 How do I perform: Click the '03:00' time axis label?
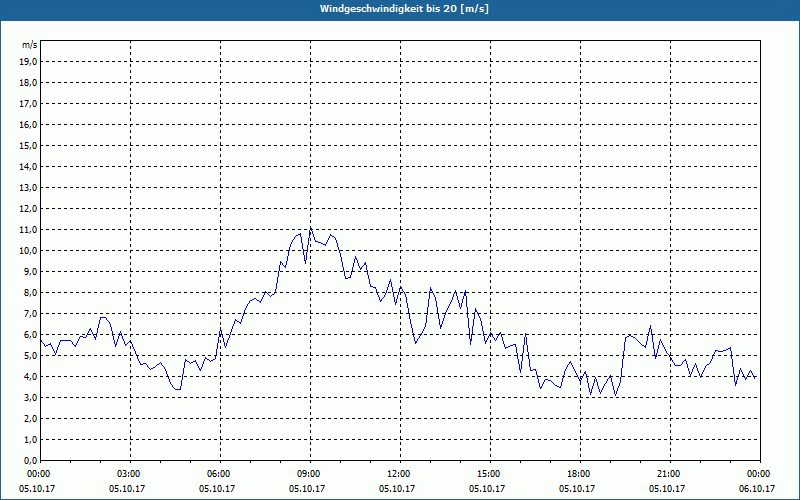tap(131, 474)
